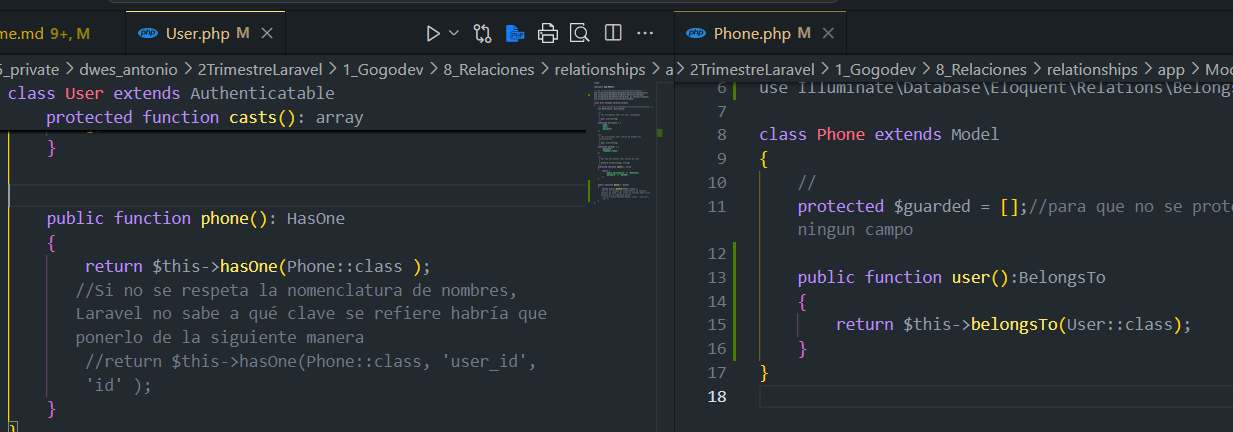This screenshot has height=432, width=1233.
Task: Close the User.php tab
Action: tap(267, 34)
